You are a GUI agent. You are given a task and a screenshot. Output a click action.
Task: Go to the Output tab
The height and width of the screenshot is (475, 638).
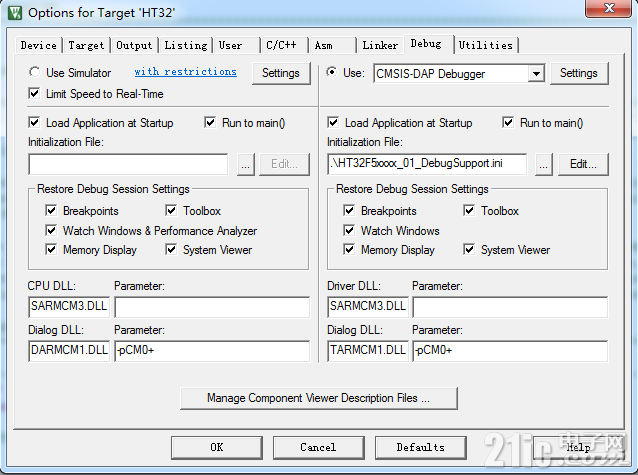134,45
